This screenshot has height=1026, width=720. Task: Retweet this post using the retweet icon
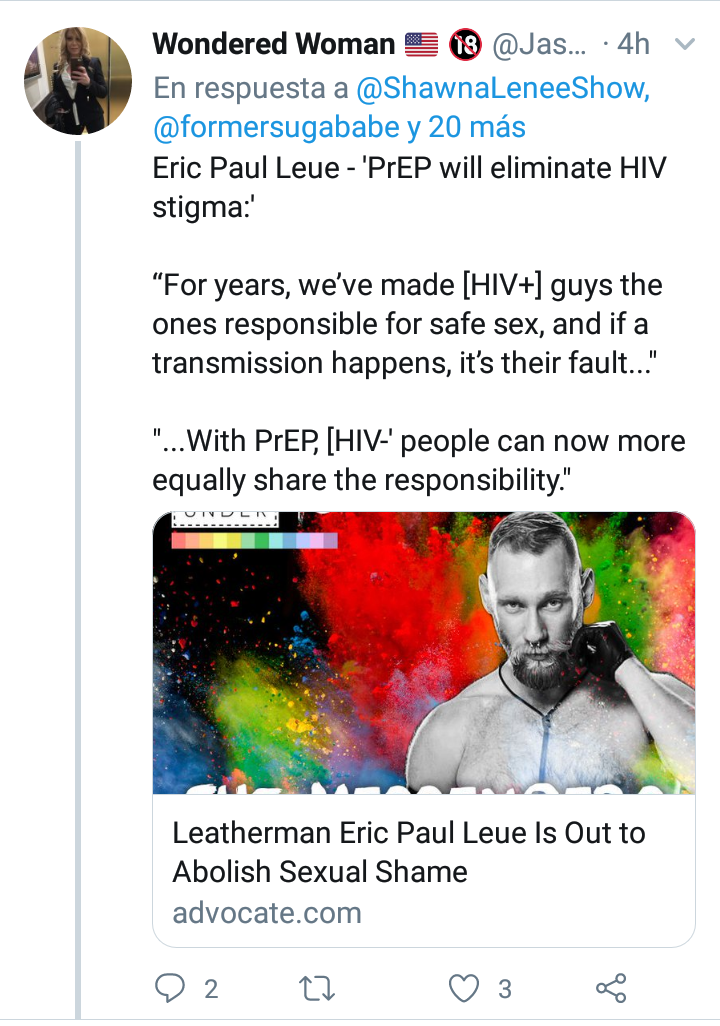(x=318, y=988)
